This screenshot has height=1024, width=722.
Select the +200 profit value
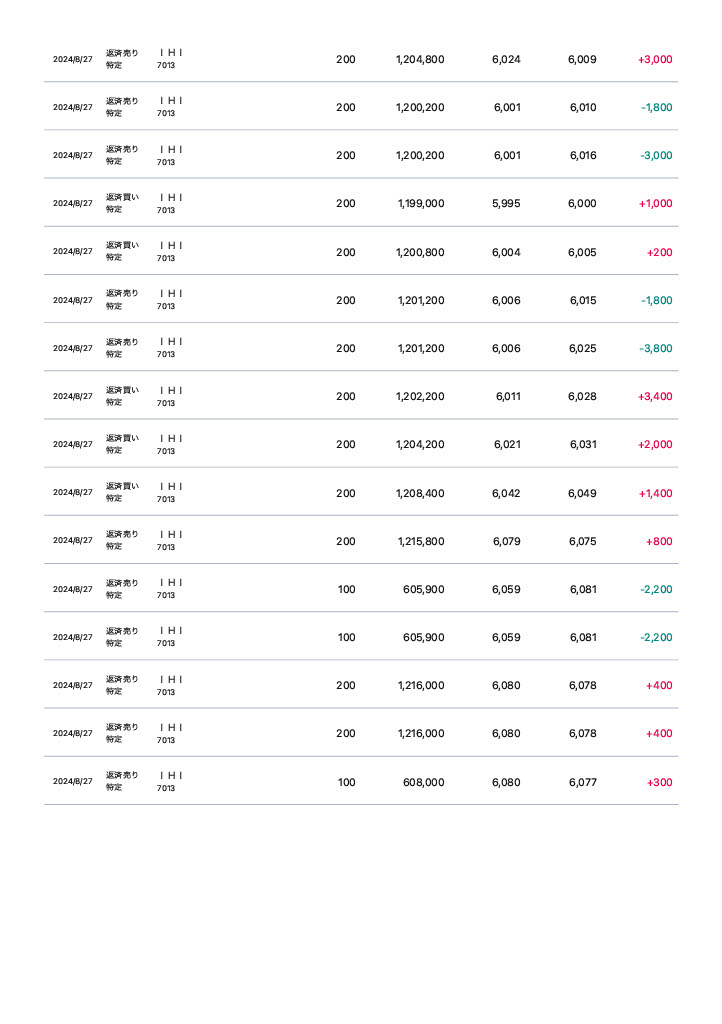[x=659, y=252]
